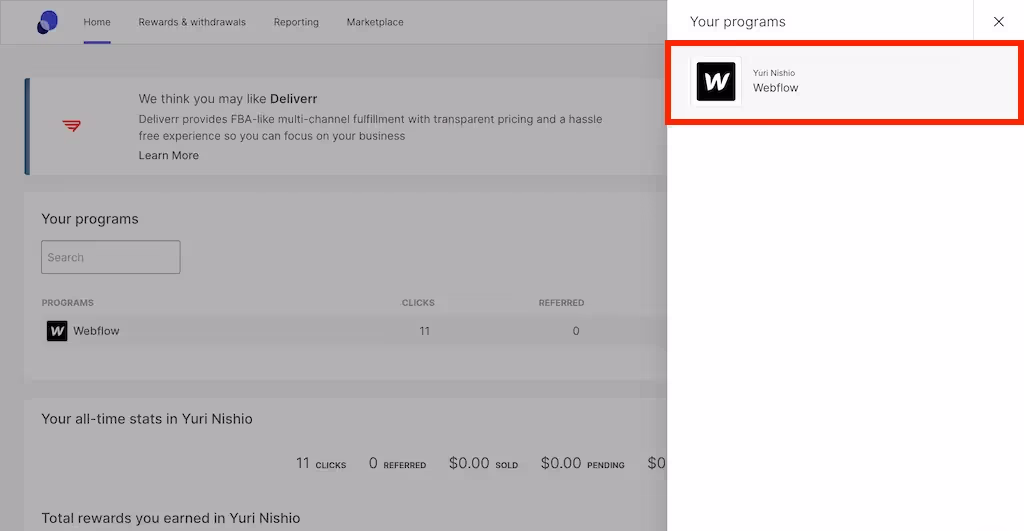Image resolution: width=1024 pixels, height=531 pixels.
Task: Click the 11 CLICKS all-time stat
Action: 321,463
